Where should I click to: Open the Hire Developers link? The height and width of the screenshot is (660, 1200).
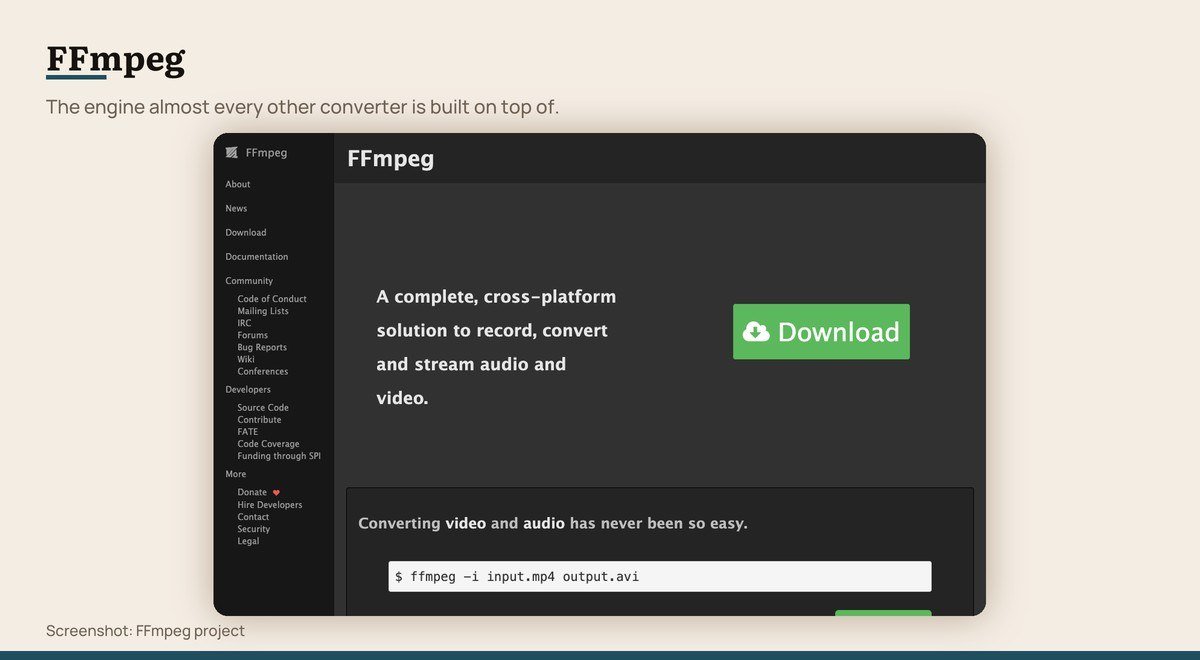pyautogui.click(x=270, y=505)
